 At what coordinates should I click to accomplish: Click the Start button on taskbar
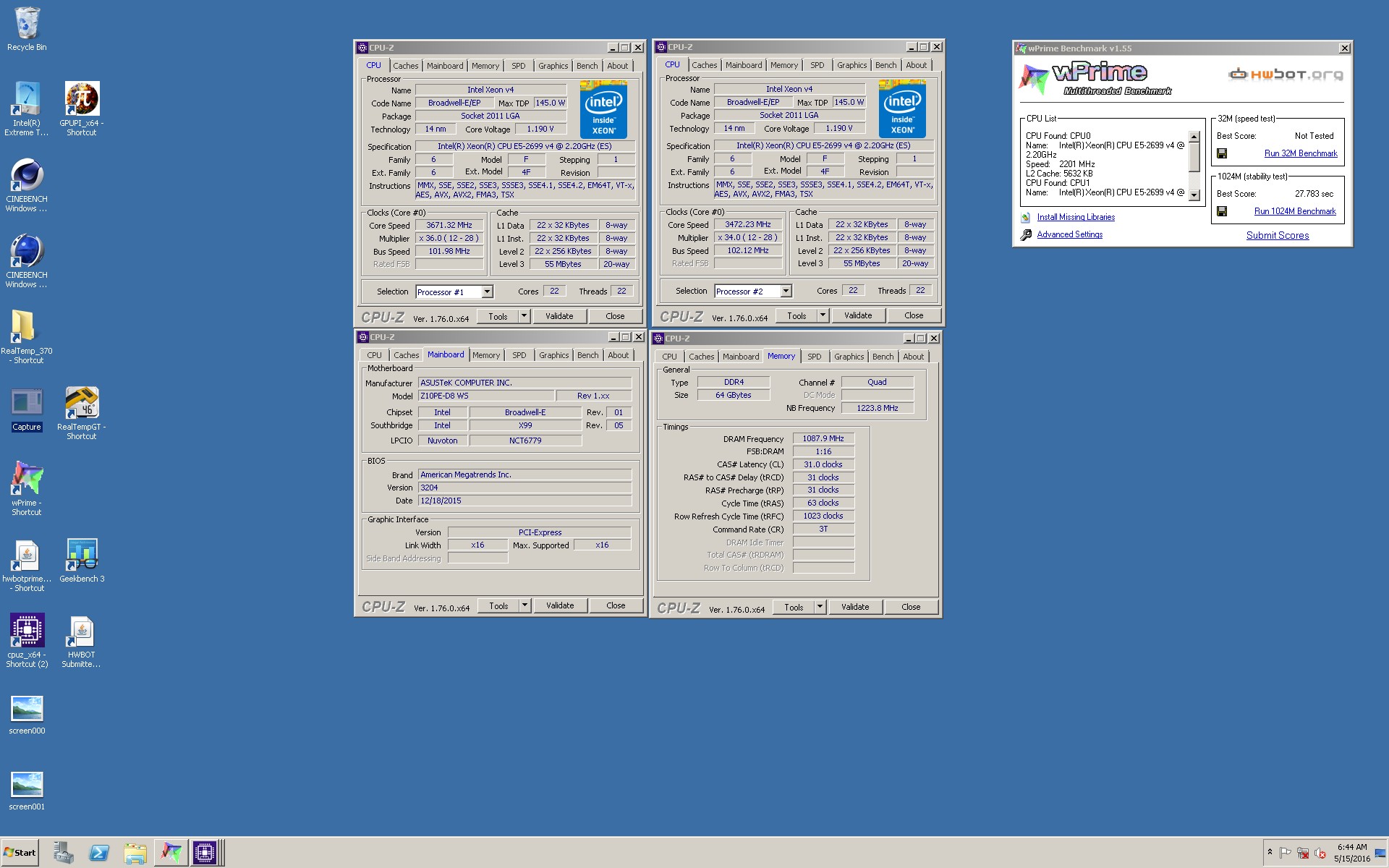point(20,852)
